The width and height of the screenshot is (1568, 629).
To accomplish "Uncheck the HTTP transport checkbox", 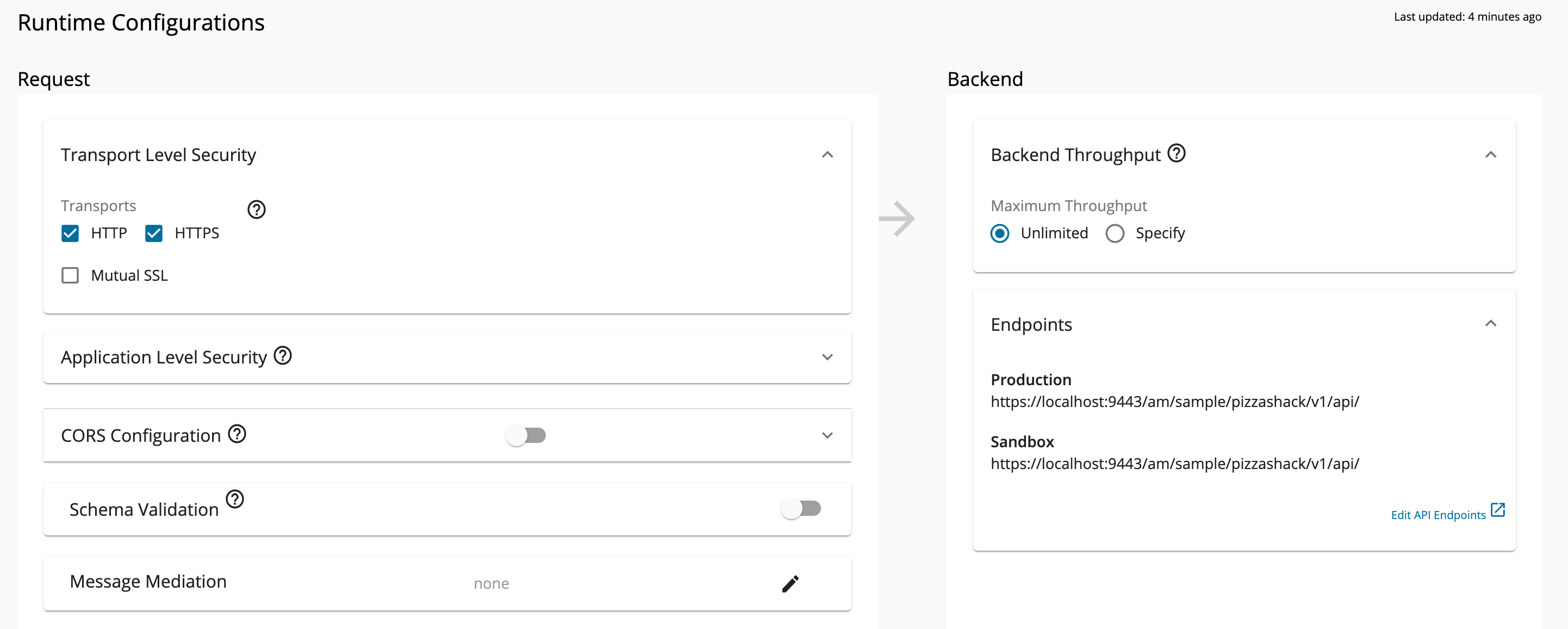I will 70,233.
